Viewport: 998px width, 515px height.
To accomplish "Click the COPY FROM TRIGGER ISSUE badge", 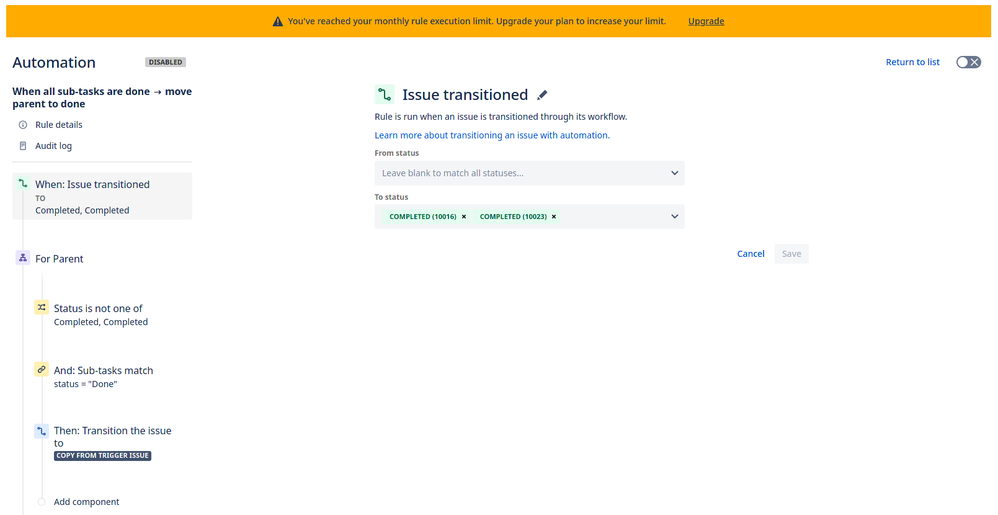I will pyautogui.click(x=102, y=456).
